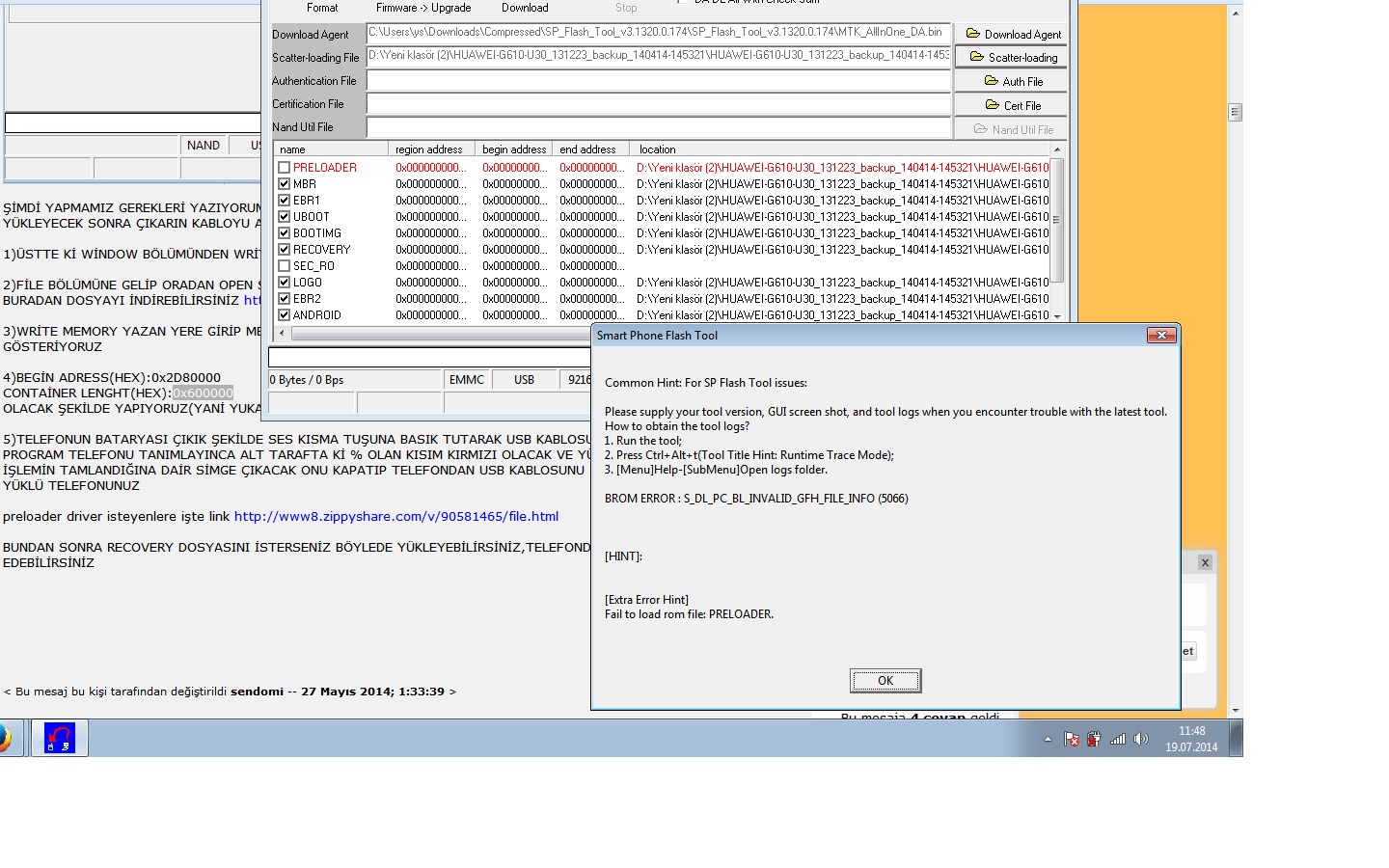Click the begin address column header
The width and height of the screenshot is (1389, 868).
click(x=514, y=149)
